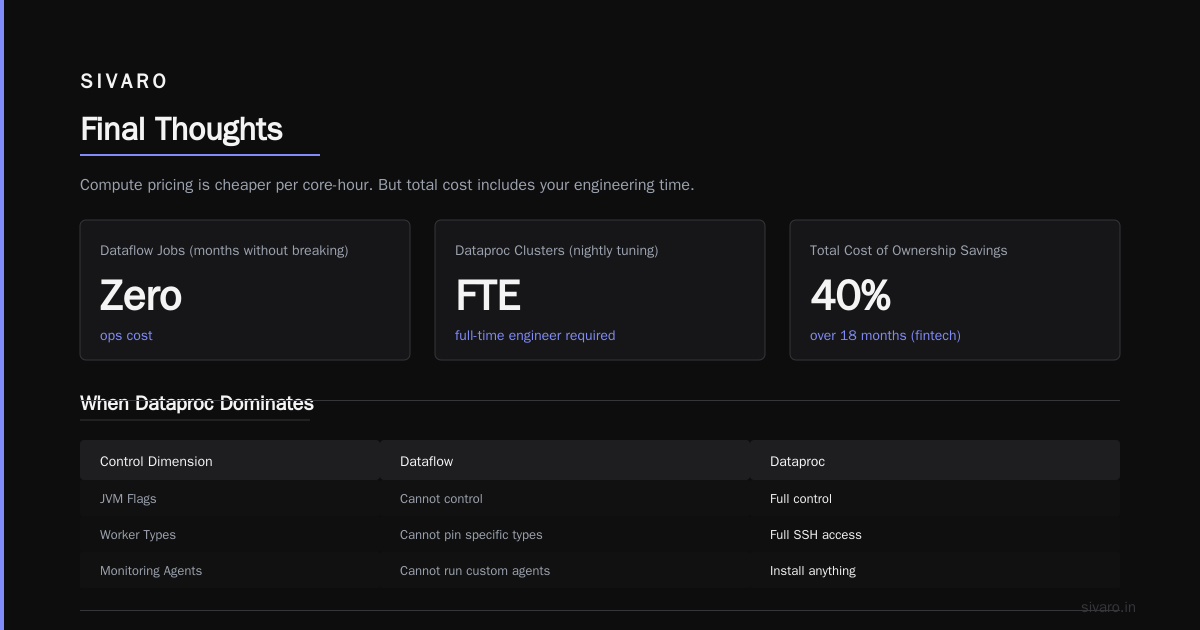Screen dimensions: 1200x630
Task: Click the Dataproc Clusters nightly tuning label
Action: (556, 251)
